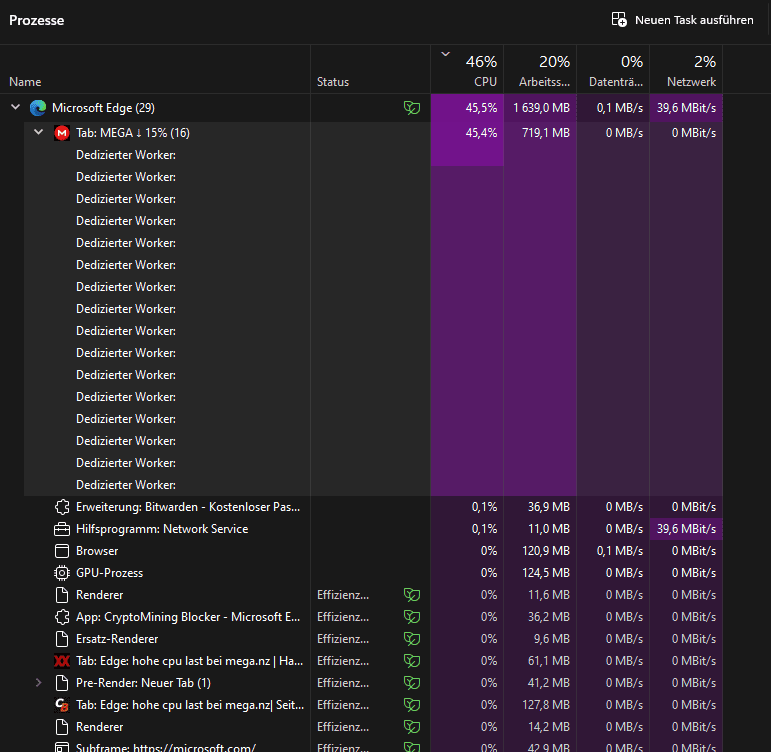Click the new task icon beside Neuen Task ausführen
Viewport: 771px width, 752px height.
(619, 20)
